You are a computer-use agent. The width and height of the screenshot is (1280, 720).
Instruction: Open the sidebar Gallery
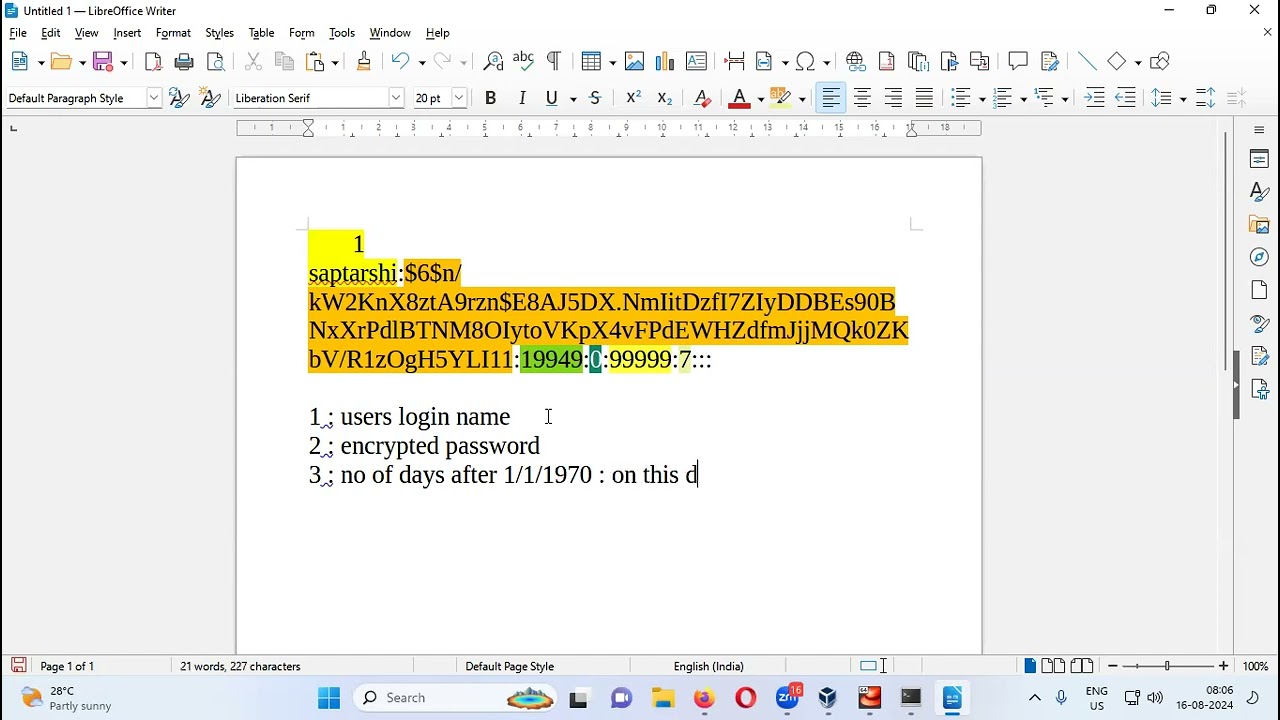click(1259, 225)
